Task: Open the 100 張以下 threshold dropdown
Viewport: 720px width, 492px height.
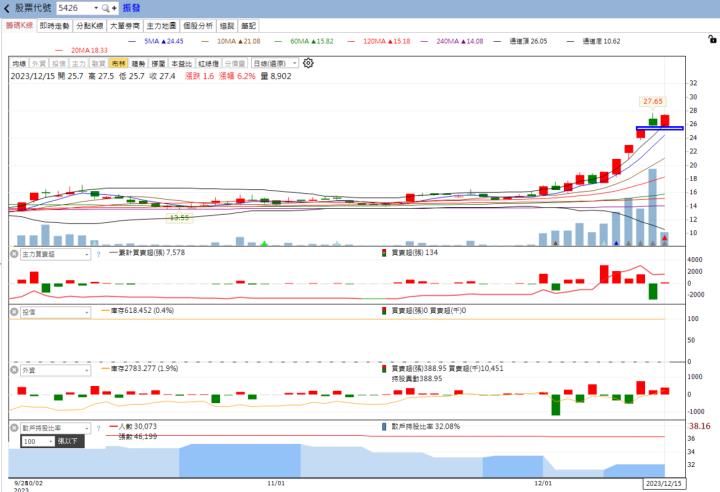Action: 38,441
